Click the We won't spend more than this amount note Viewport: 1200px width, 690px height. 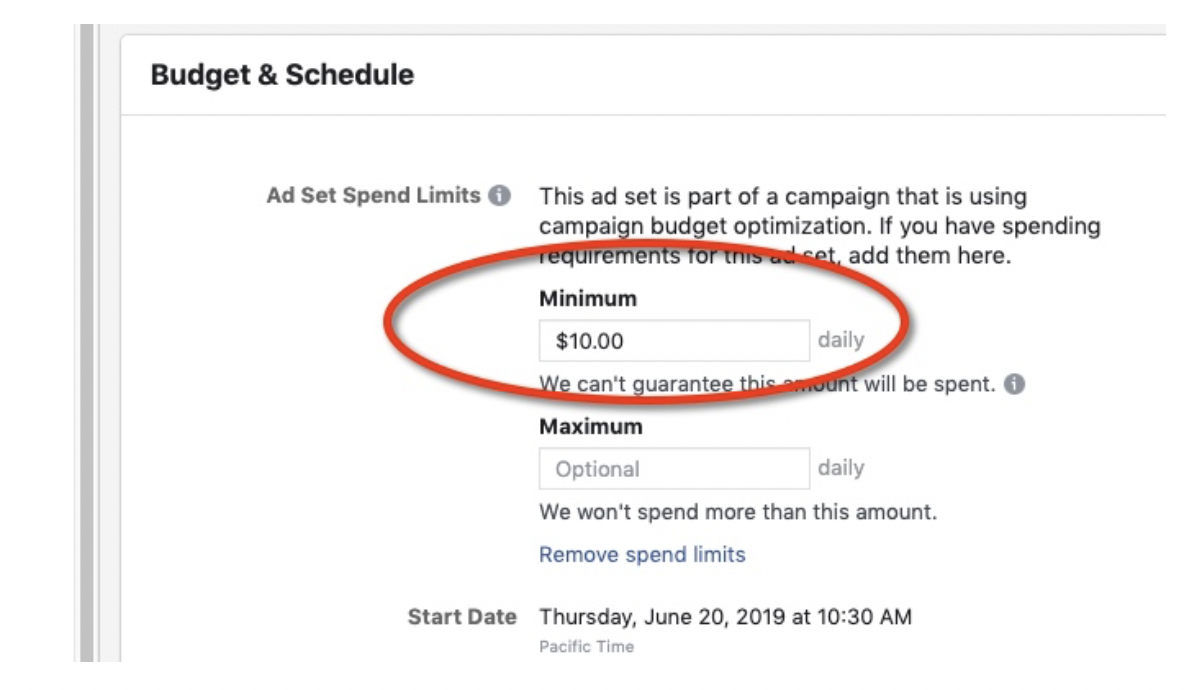738,513
